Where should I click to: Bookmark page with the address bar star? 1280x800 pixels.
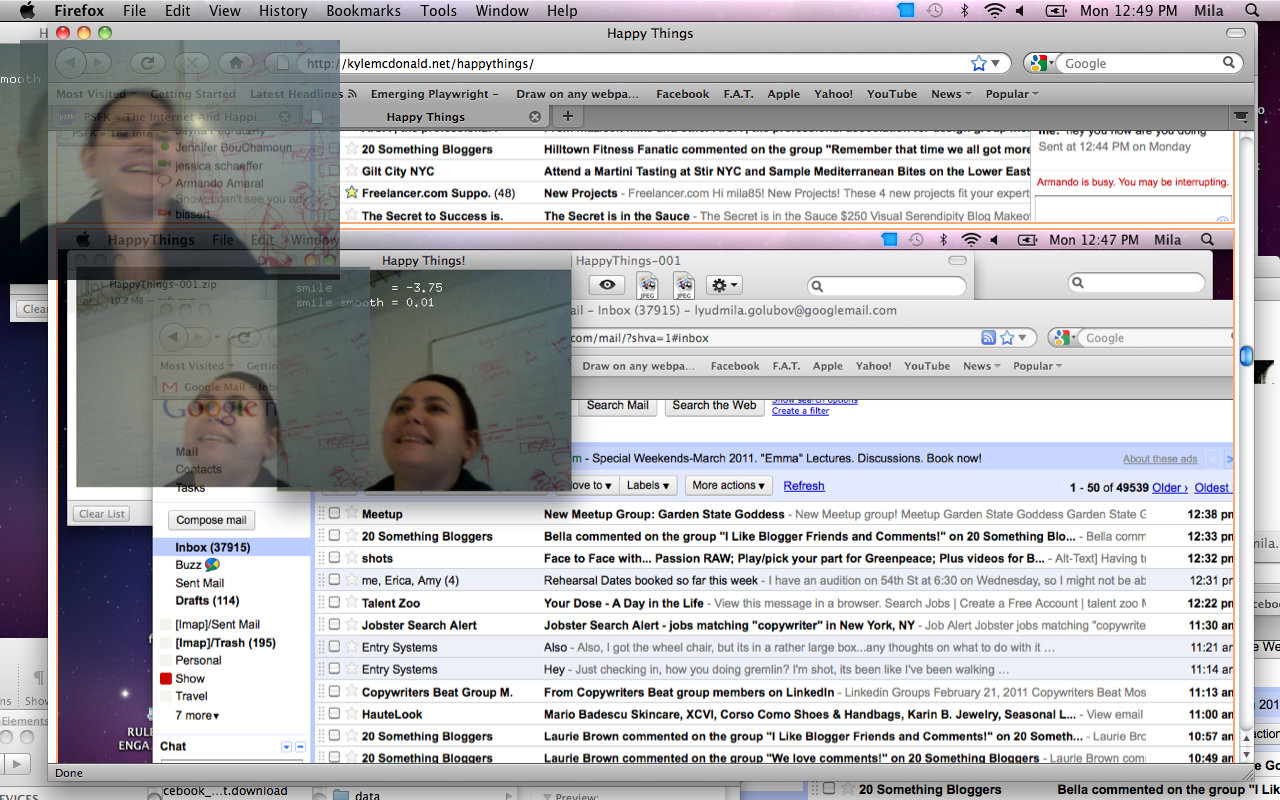click(x=979, y=63)
